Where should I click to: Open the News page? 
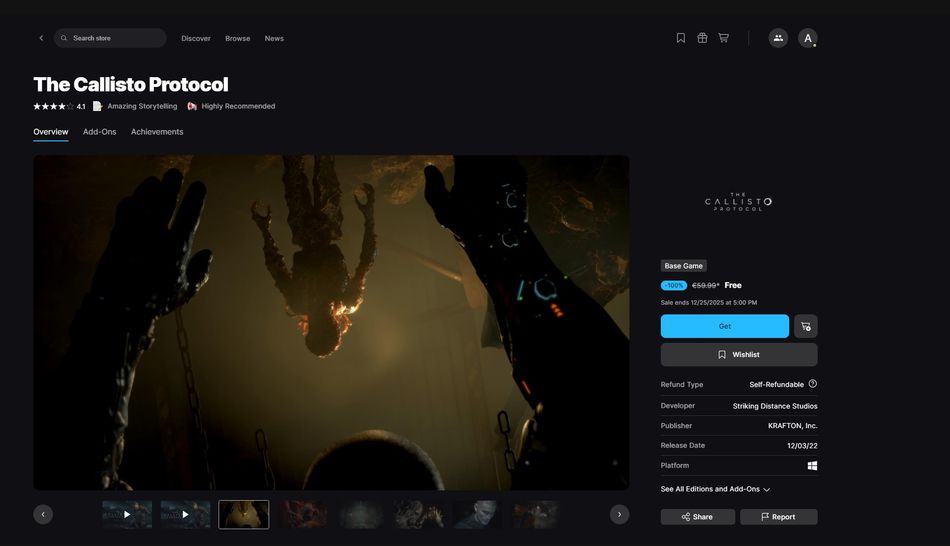pos(274,38)
